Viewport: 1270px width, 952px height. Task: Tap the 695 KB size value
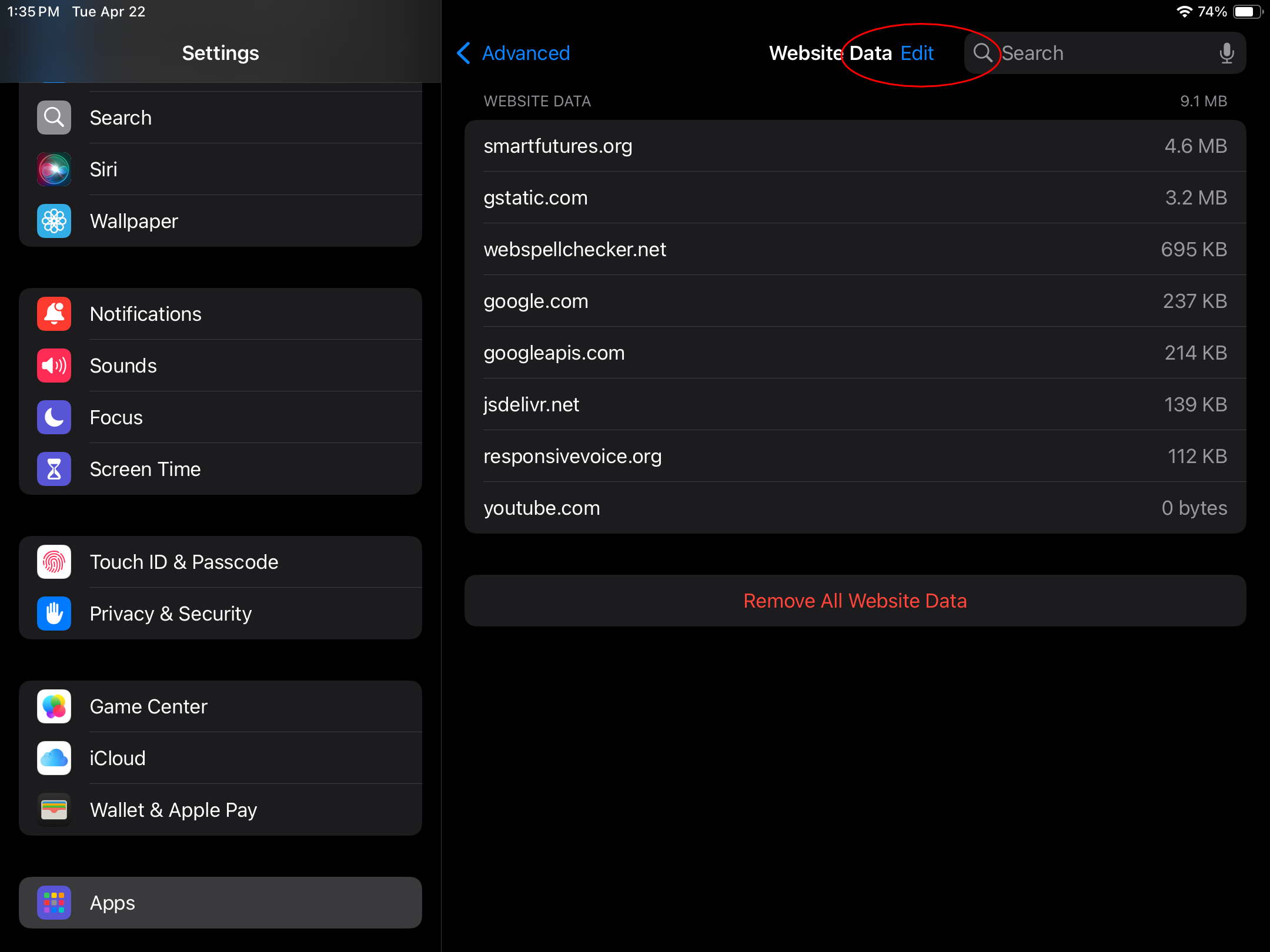1194,249
